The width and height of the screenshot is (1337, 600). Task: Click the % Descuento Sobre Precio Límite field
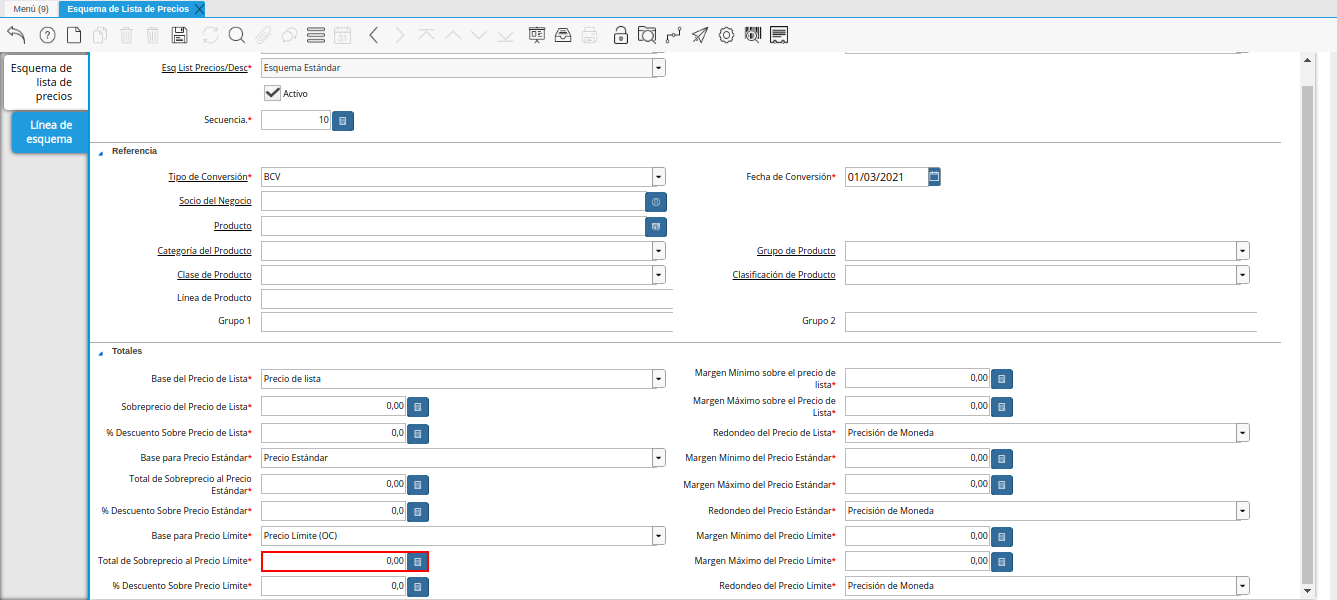(334, 587)
